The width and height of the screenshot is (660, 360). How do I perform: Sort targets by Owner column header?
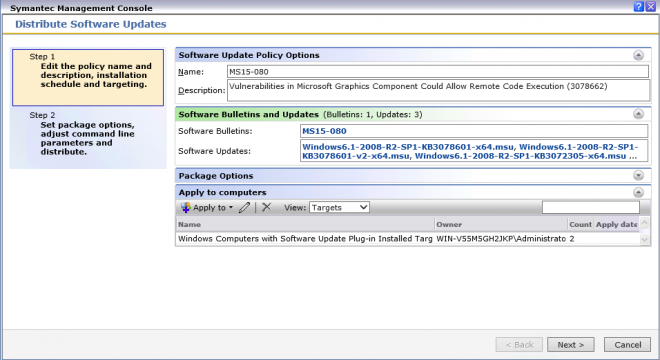pyautogui.click(x=501, y=224)
